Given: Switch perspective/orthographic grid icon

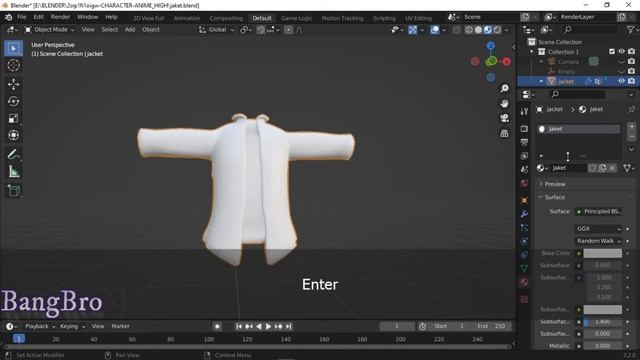Looking at the screenshot, I should (504, 133).
